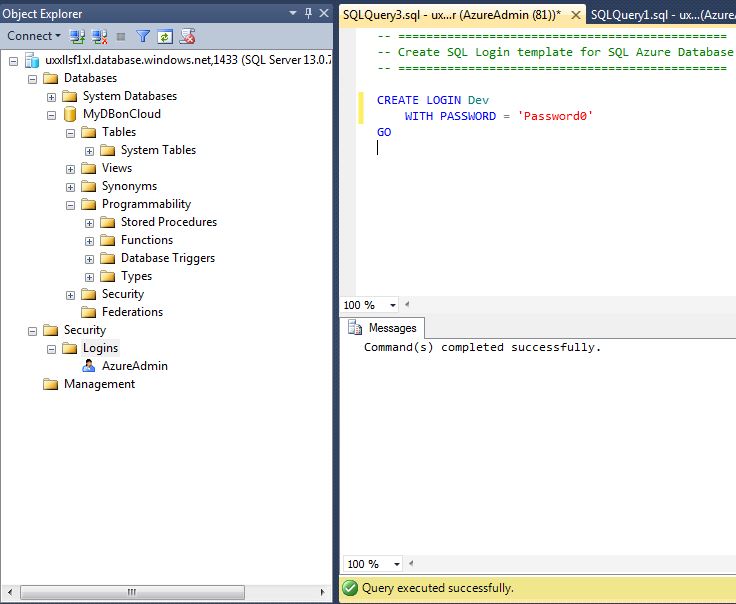The width and height of the screenshot is (736, 604).
Task: Select the Functions node
Action: pos(147,240)
